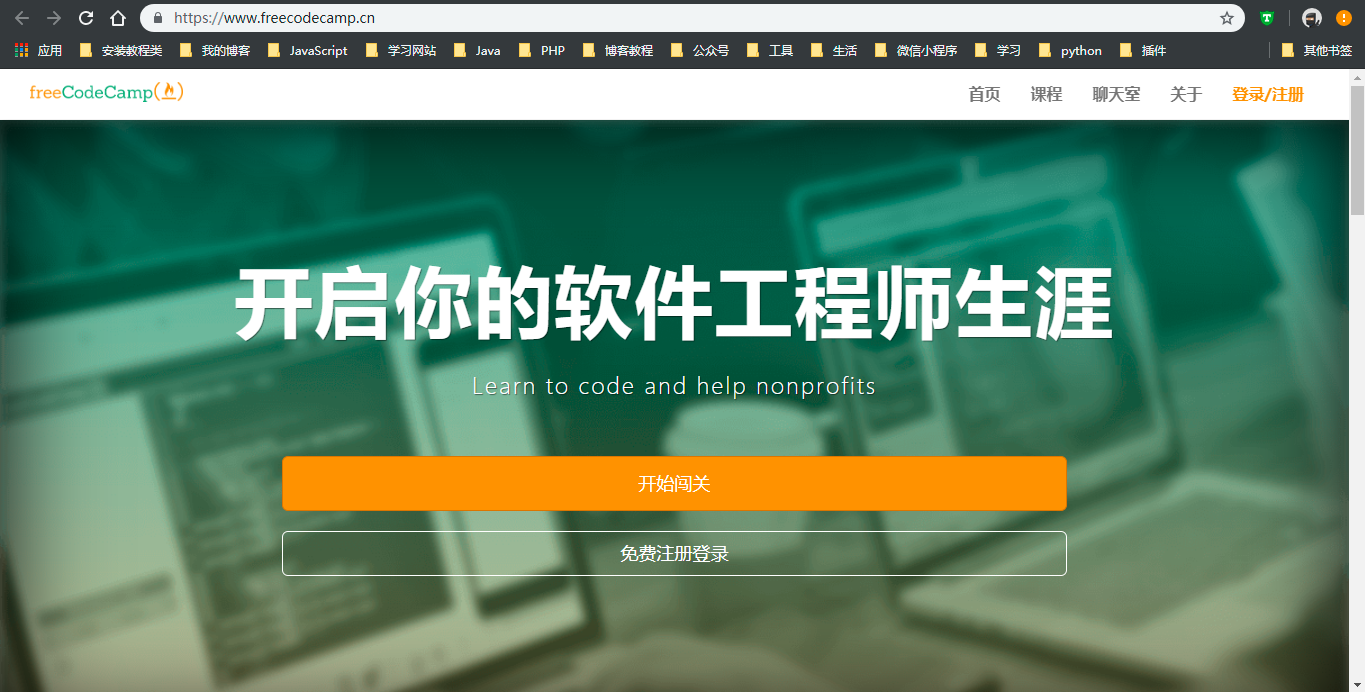Expand the 公众号 bookmark folder
The height and width of the screenshot is (692, 1365).
click(700, 50)
